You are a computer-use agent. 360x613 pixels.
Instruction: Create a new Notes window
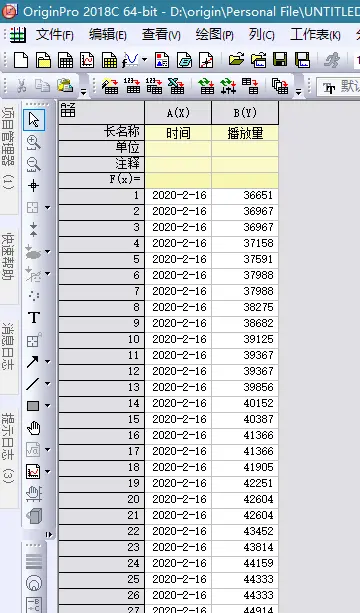tap(184, 60)
